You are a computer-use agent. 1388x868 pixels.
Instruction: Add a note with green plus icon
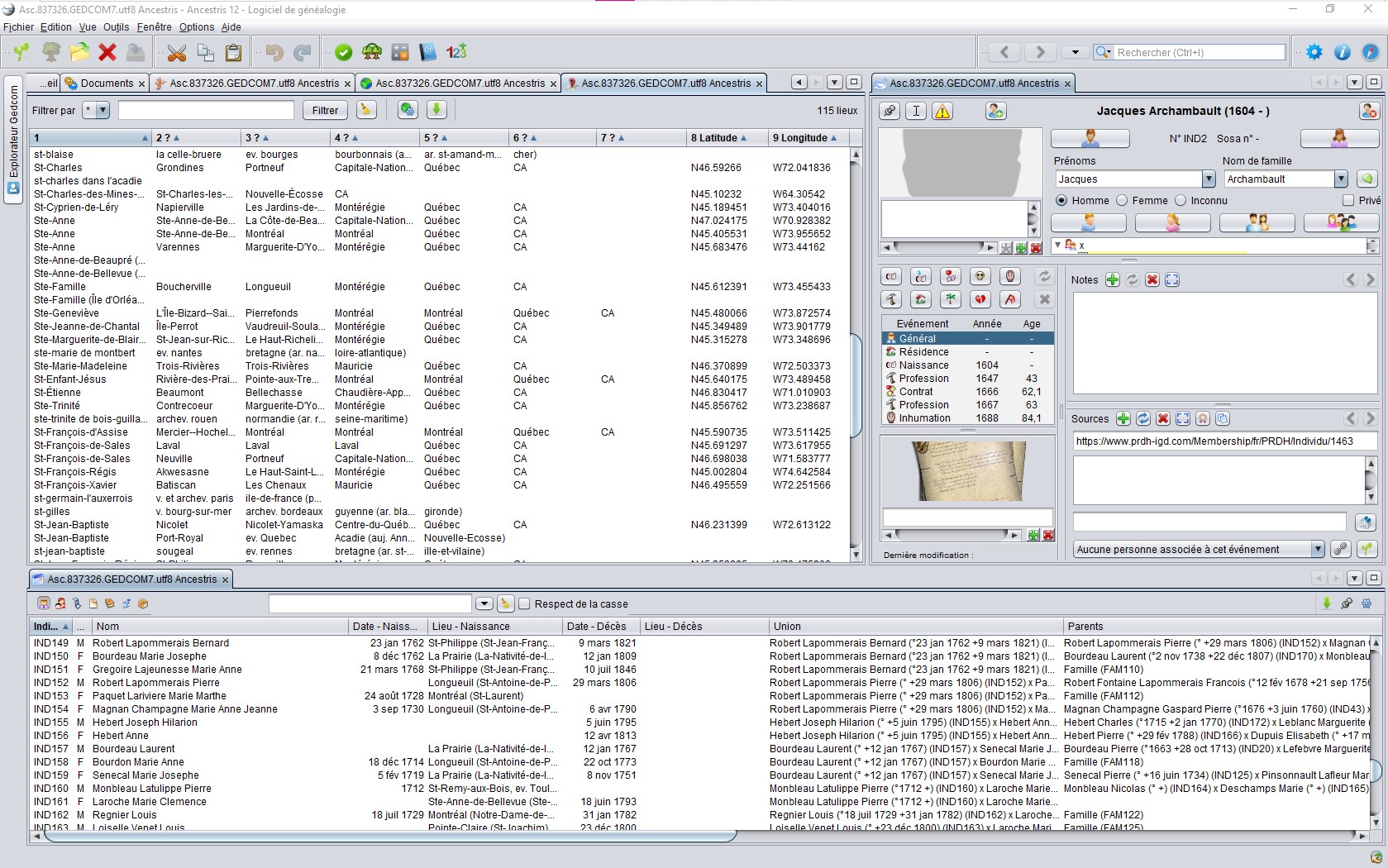click(1113, 280)
